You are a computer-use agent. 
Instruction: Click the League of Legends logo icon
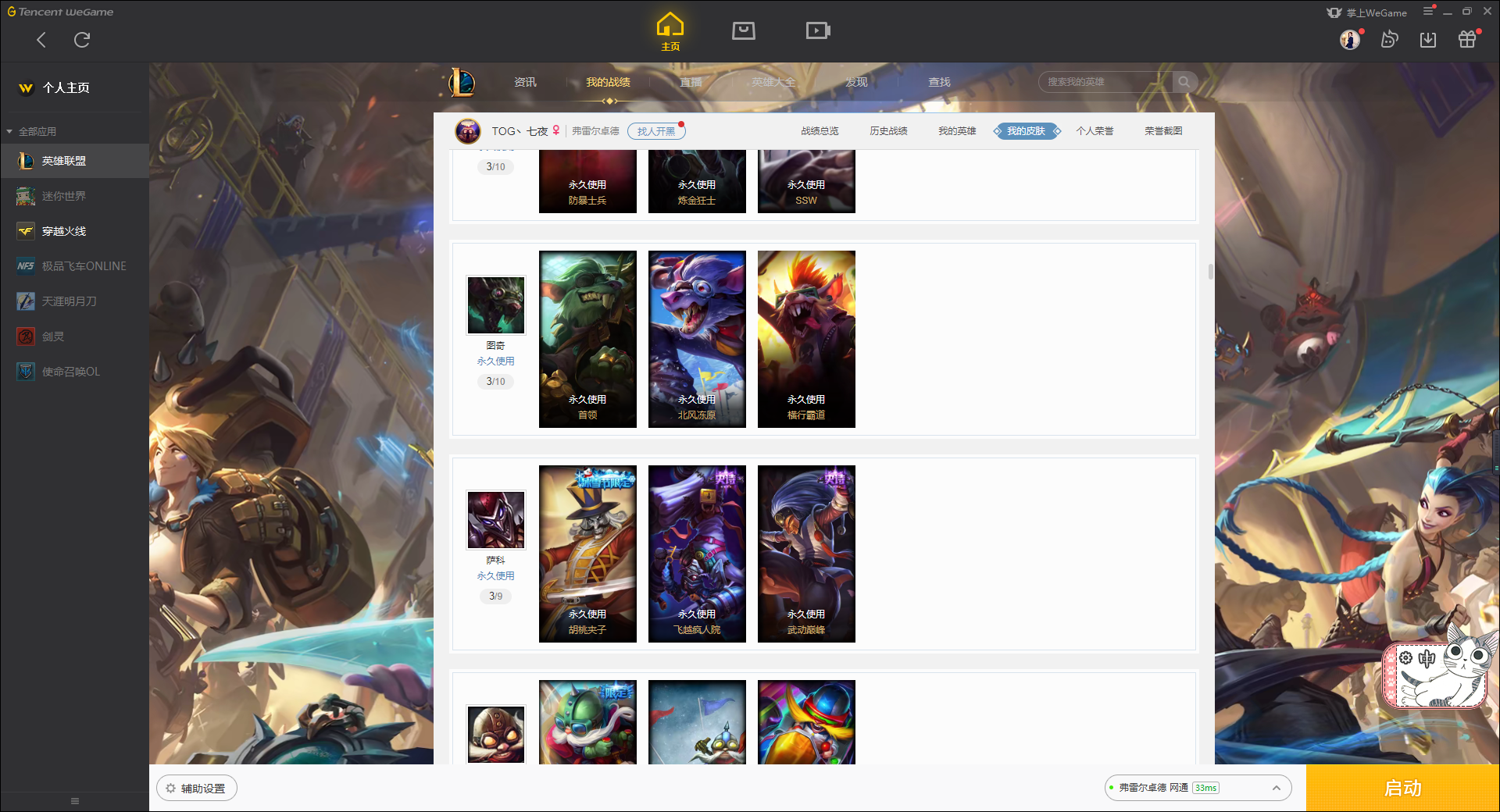tap(461, 82)
